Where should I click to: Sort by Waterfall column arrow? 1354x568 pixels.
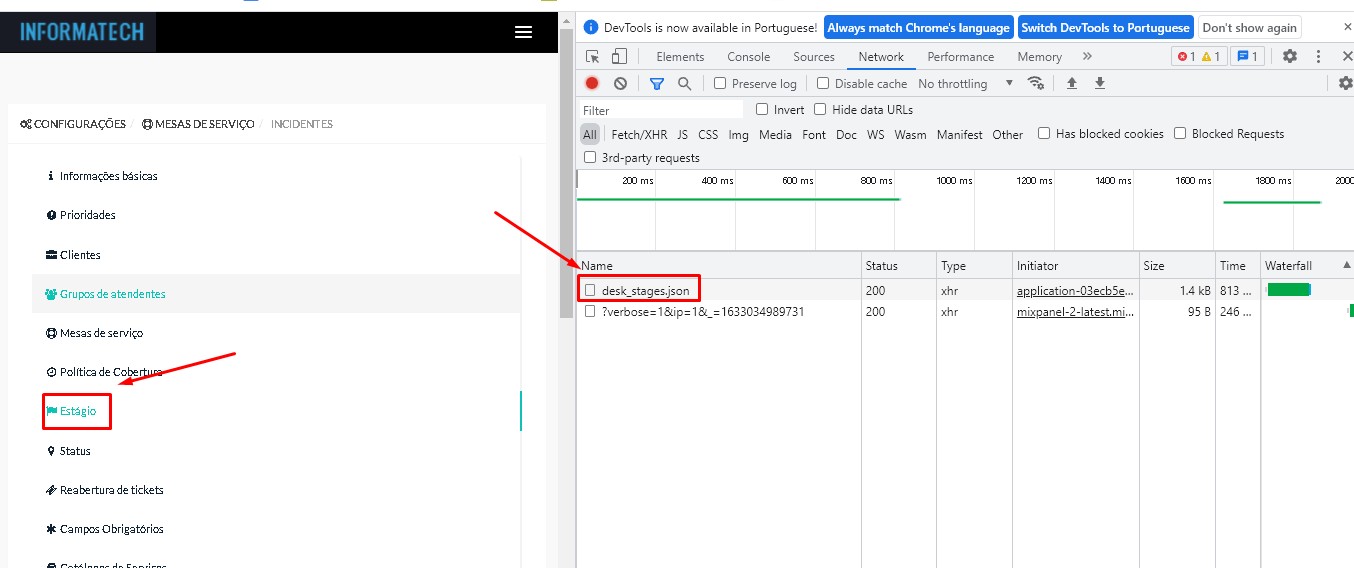(1346, 265)
